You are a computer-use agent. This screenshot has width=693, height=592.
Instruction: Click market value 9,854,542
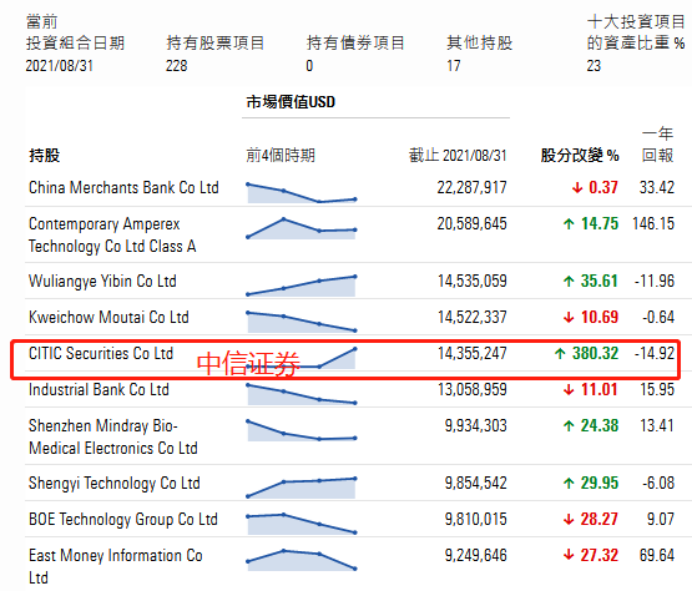tap(476, 483)
